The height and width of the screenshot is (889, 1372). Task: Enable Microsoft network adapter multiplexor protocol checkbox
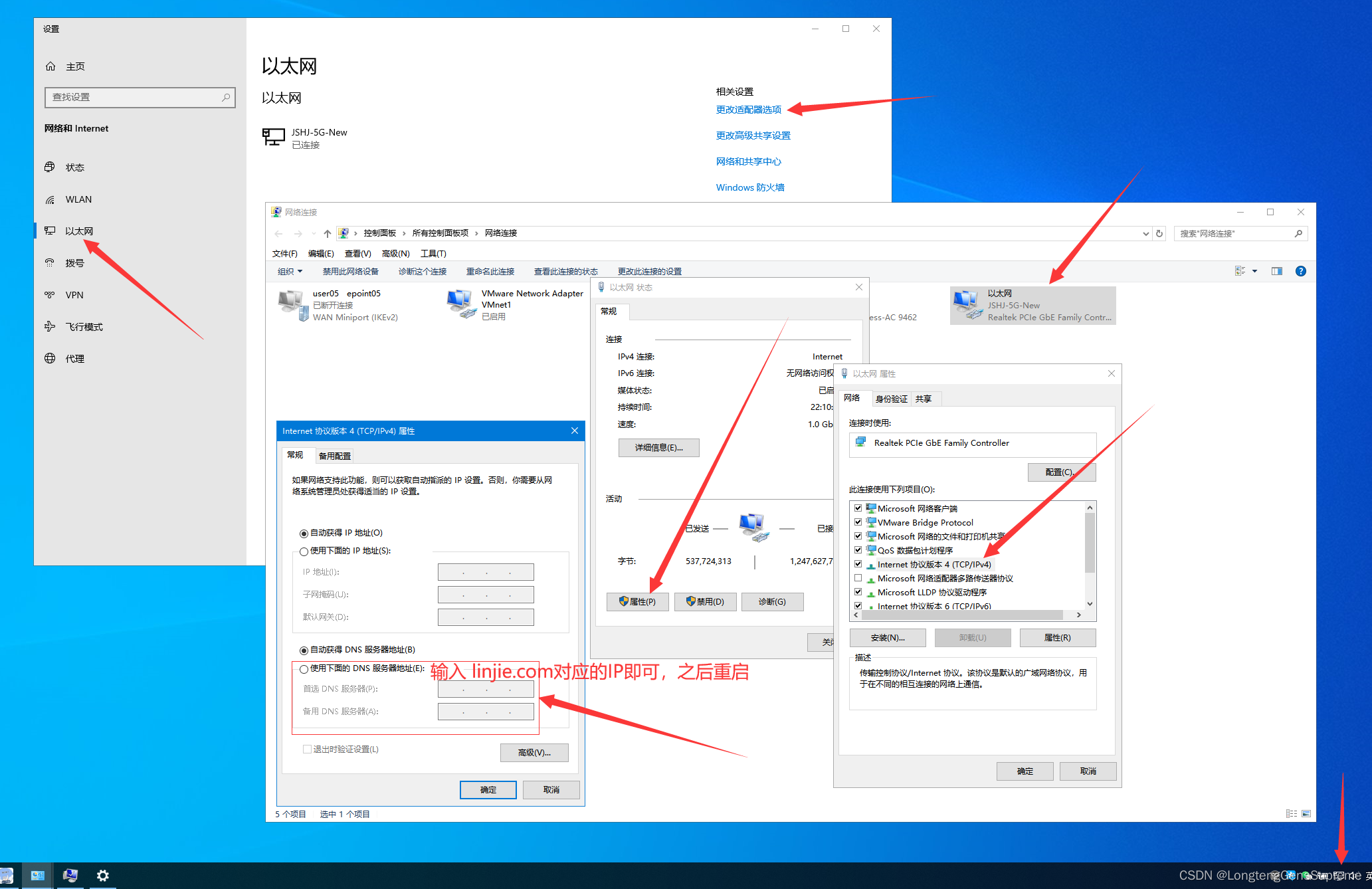click(x=858, y=578)
